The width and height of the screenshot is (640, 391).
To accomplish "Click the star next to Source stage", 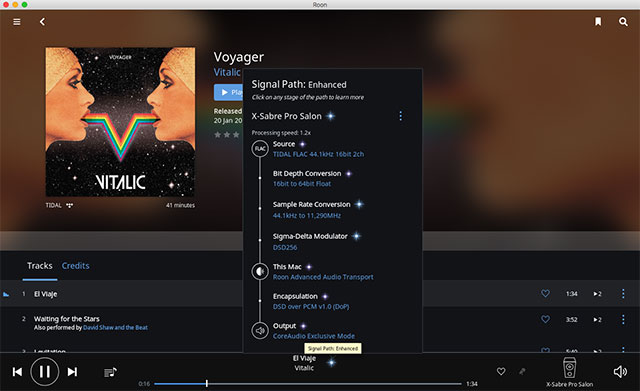I will [302, 144].
